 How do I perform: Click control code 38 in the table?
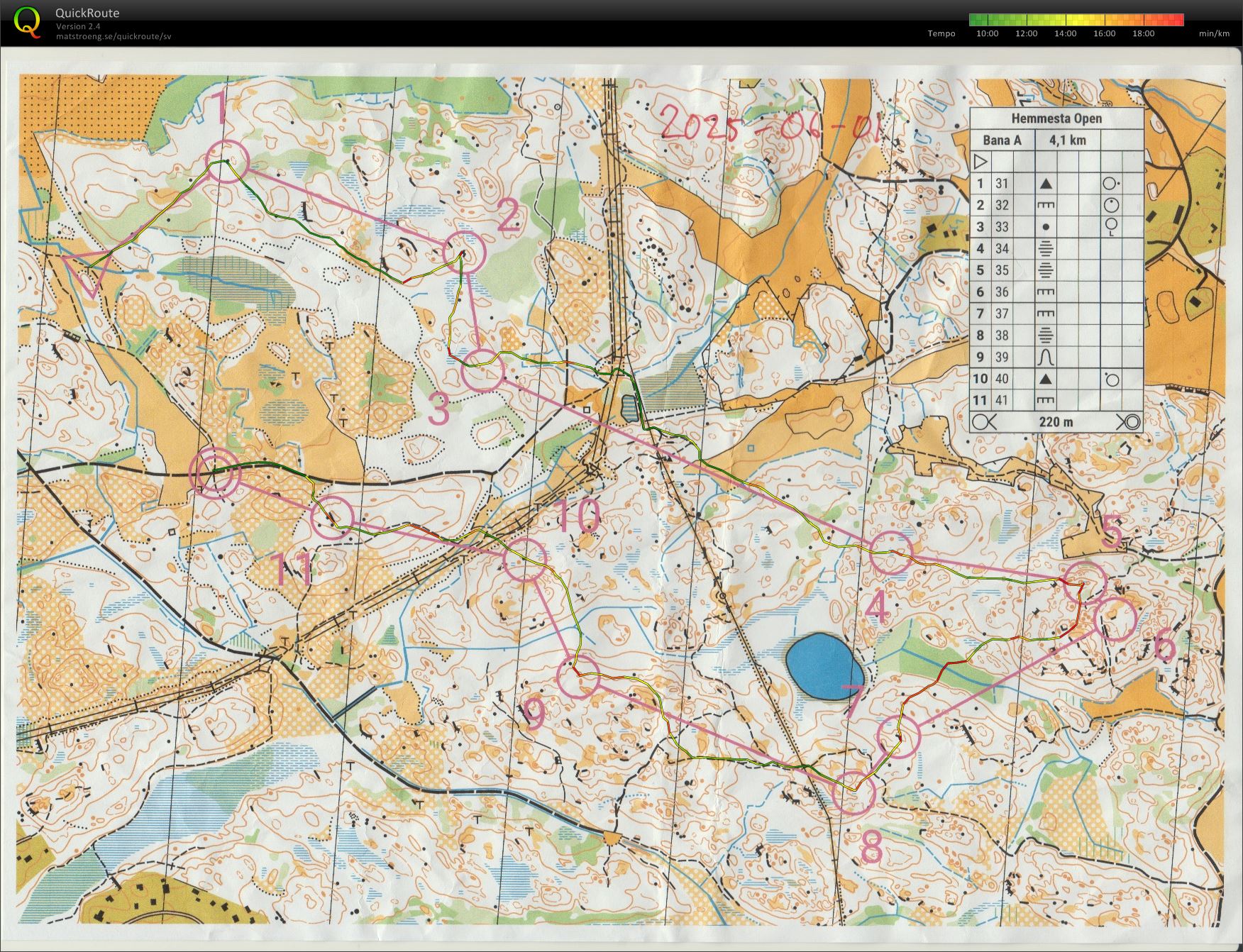pos(1001,336)
